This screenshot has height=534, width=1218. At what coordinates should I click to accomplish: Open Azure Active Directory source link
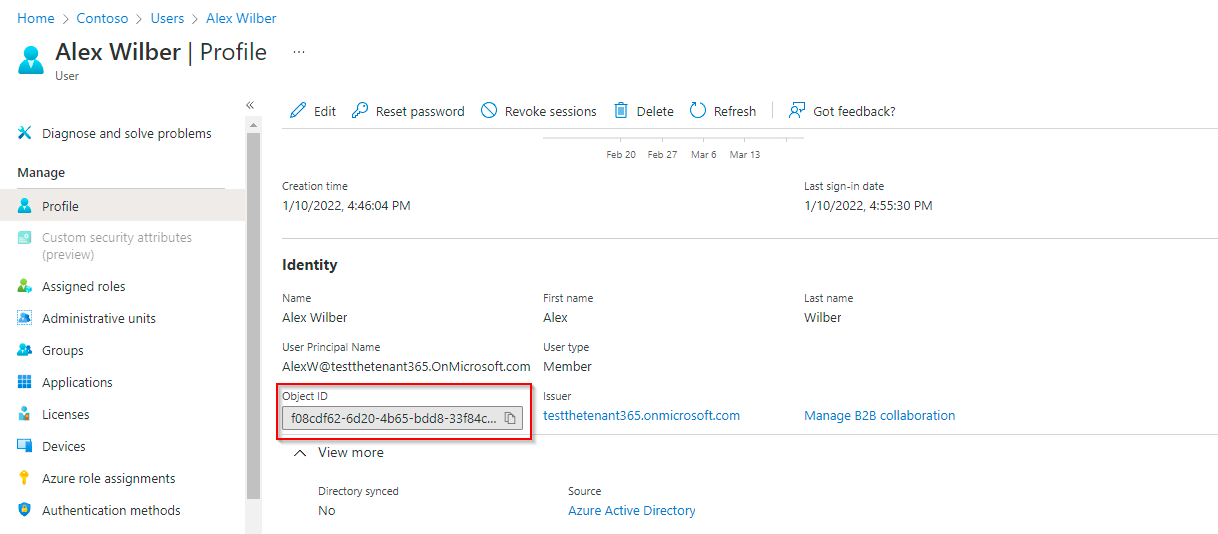click(632, 510)
